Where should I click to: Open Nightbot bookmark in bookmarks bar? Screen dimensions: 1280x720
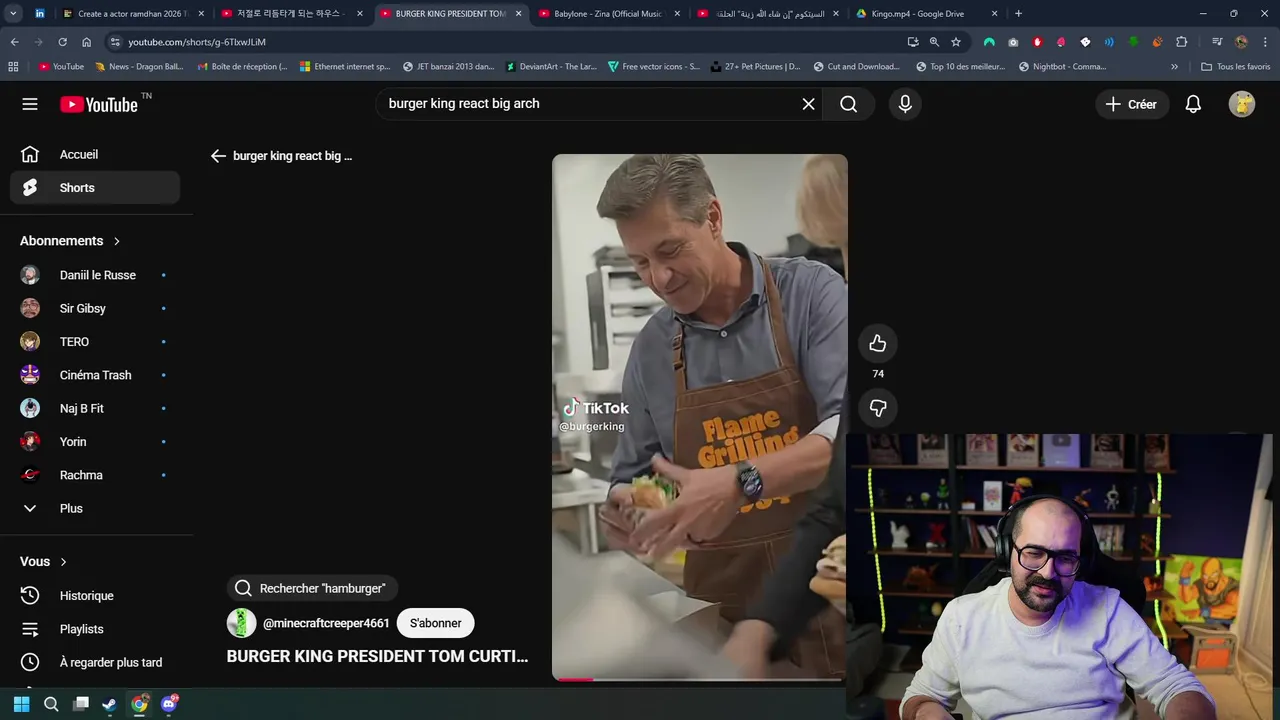[x=1062, y=67]
